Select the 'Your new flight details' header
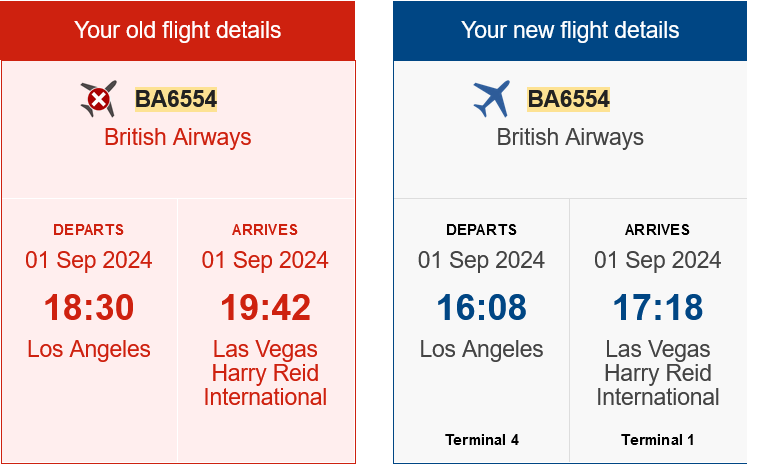 tap(570, 30)
